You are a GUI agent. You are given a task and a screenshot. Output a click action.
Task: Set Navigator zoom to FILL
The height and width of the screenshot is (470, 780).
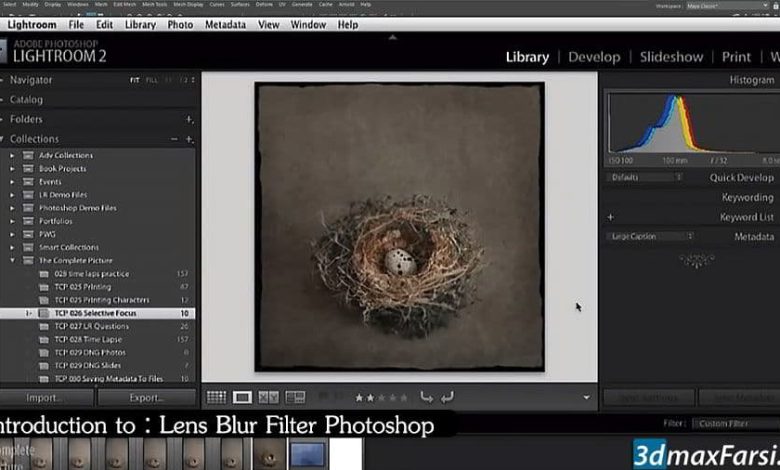point(152,80)
